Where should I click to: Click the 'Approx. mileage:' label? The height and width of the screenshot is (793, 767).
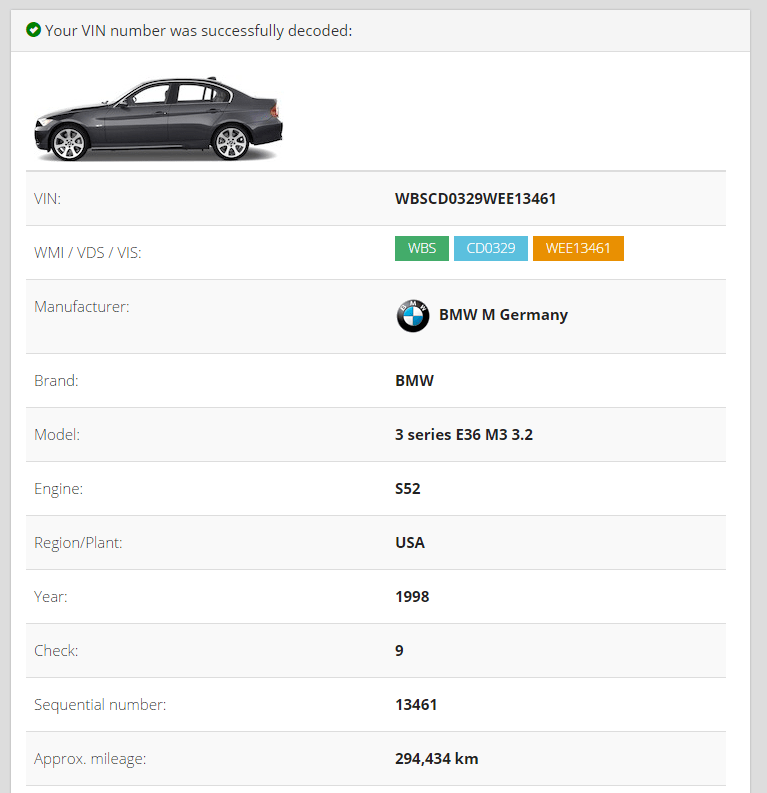click(89, 759)
